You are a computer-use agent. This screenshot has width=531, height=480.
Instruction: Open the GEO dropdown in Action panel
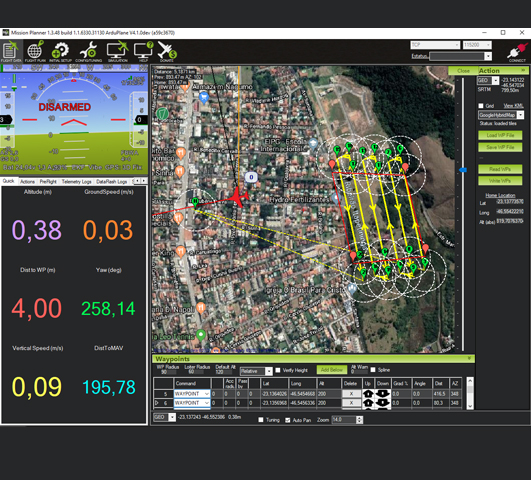[495, 81]
